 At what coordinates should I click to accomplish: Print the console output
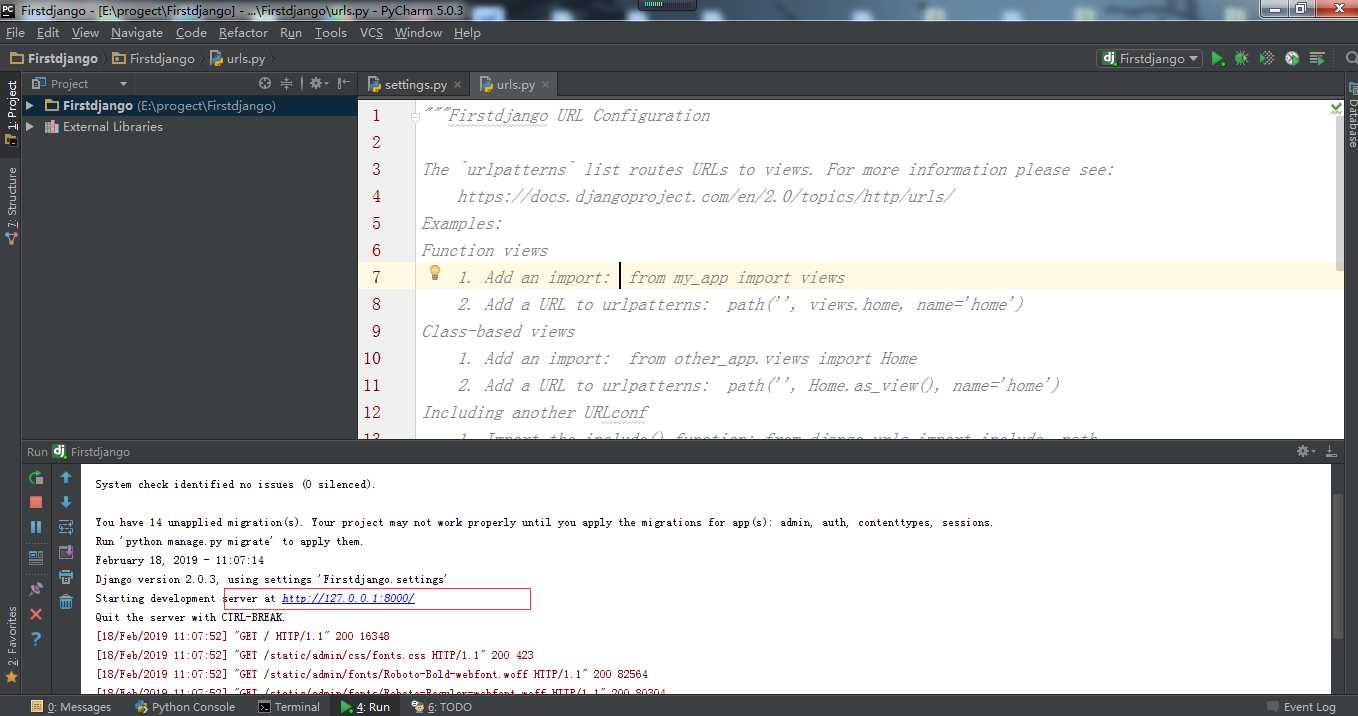[66, 577]
